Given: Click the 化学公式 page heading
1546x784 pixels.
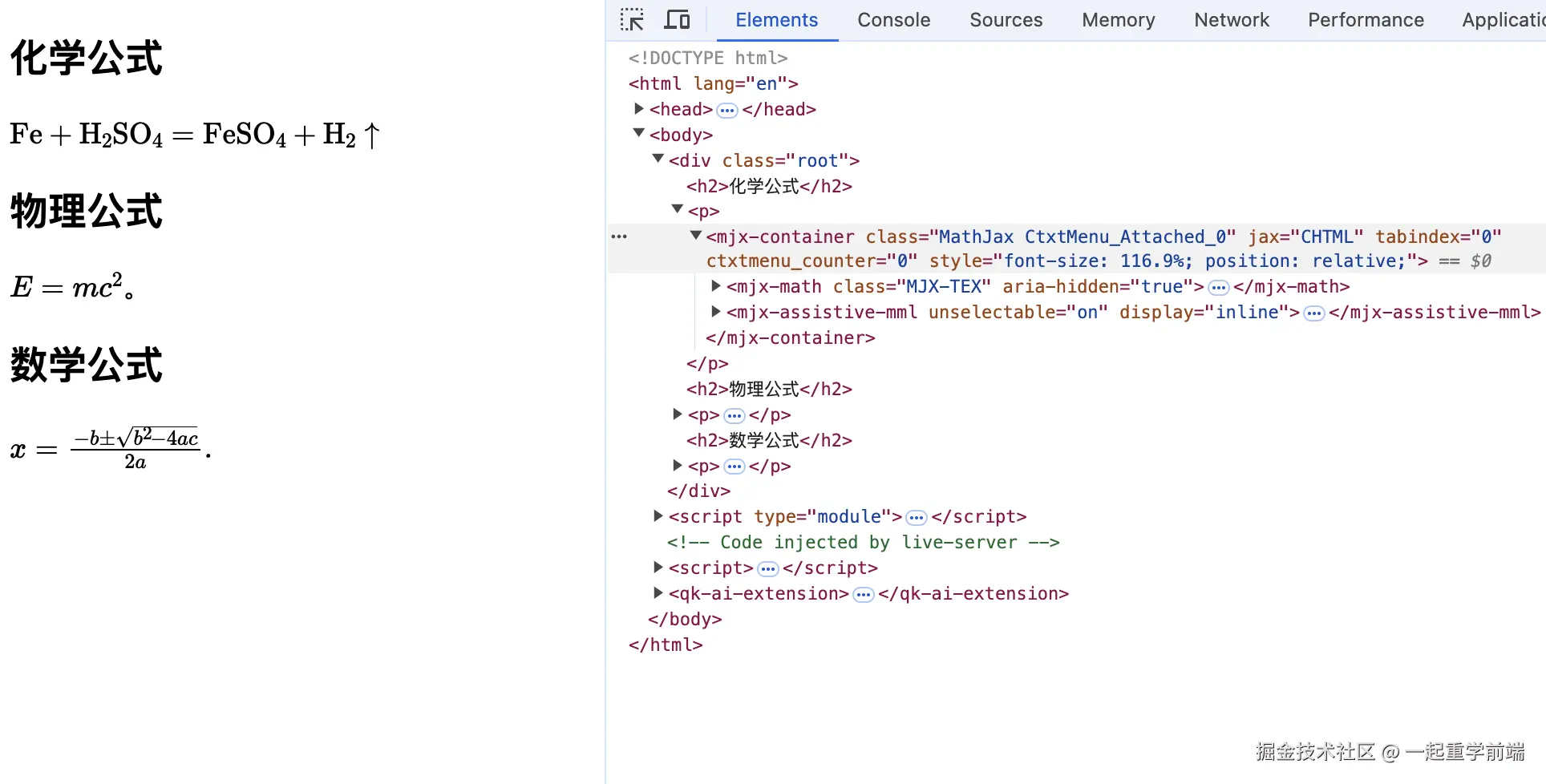Looking at the screenshot, I should coord(87,58).
